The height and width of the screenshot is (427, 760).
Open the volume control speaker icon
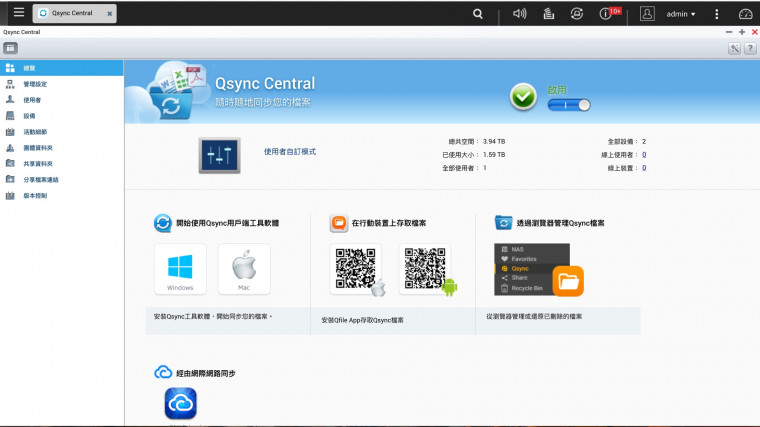coord(519,14)
